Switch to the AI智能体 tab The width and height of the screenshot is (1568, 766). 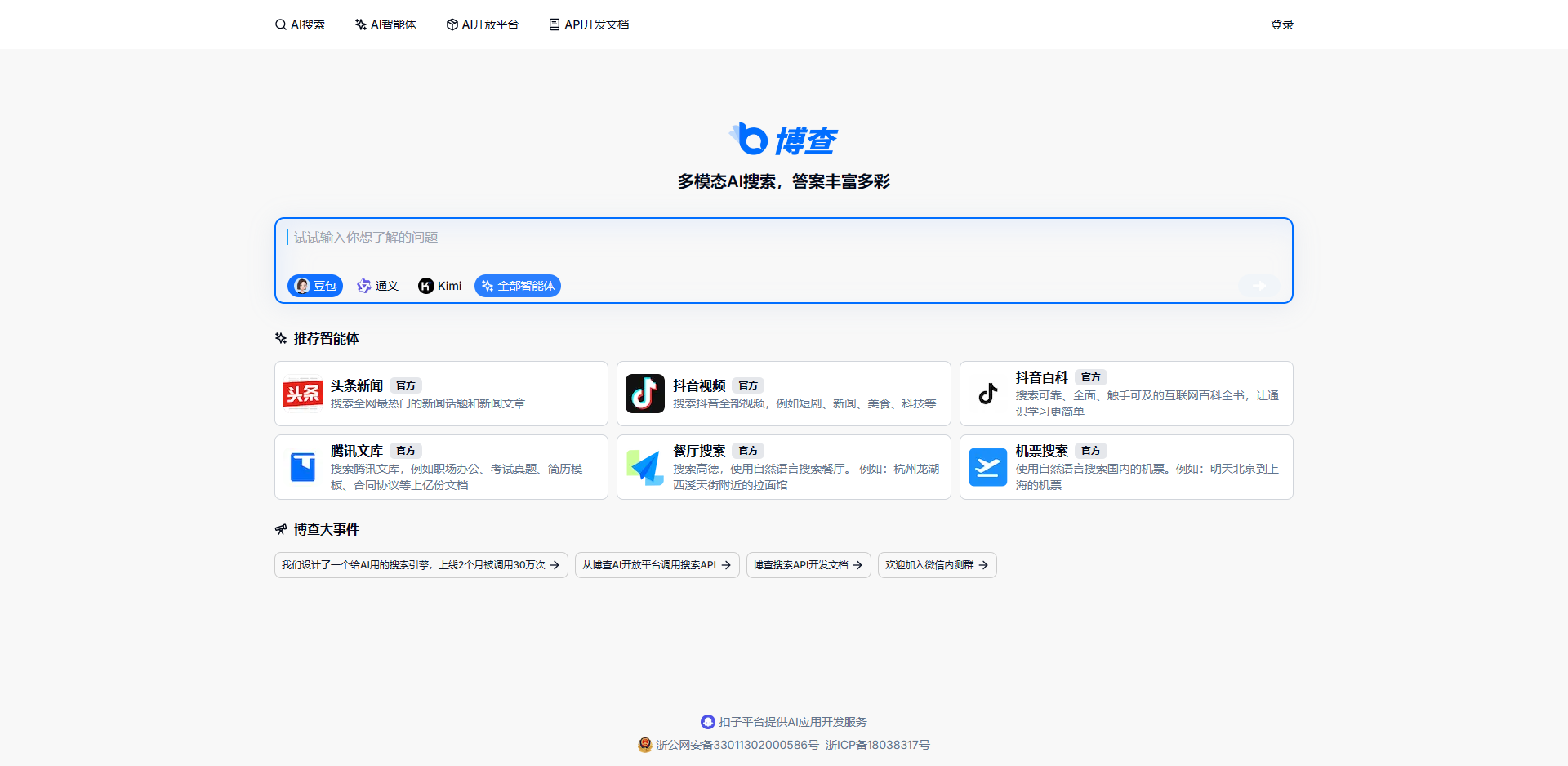(x=385, y=24)
